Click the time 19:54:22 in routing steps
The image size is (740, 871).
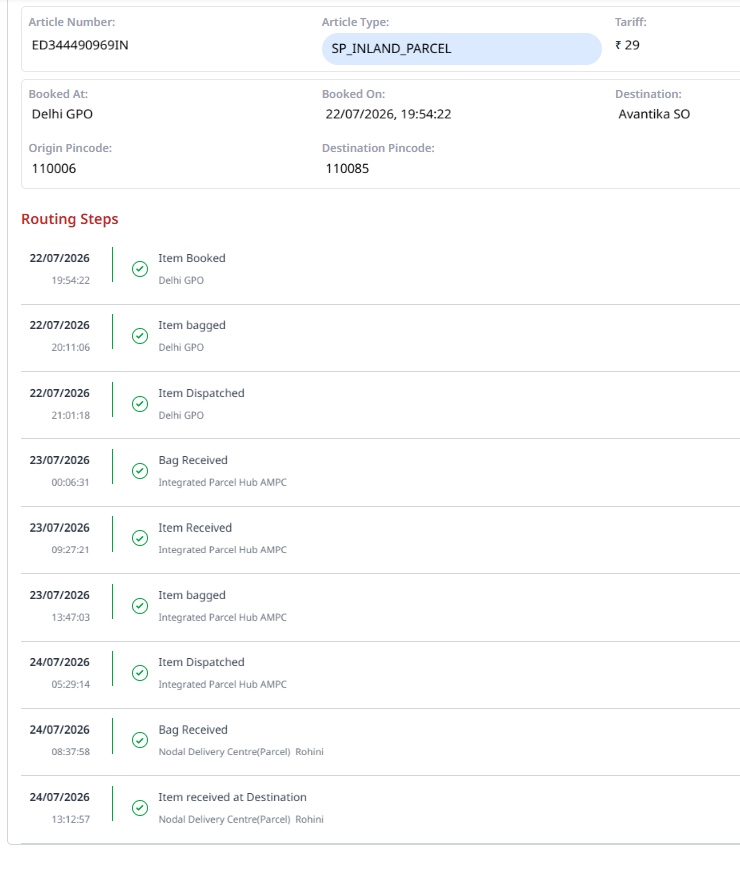tap(71, 281)
